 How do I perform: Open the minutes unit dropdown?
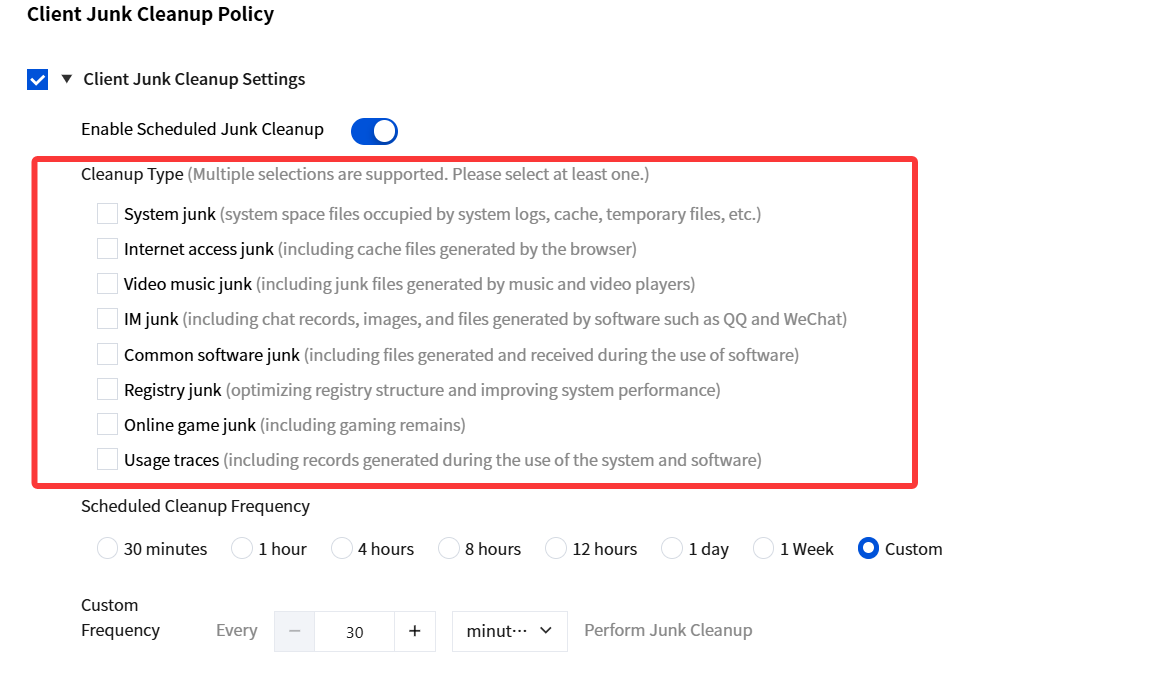510,631
